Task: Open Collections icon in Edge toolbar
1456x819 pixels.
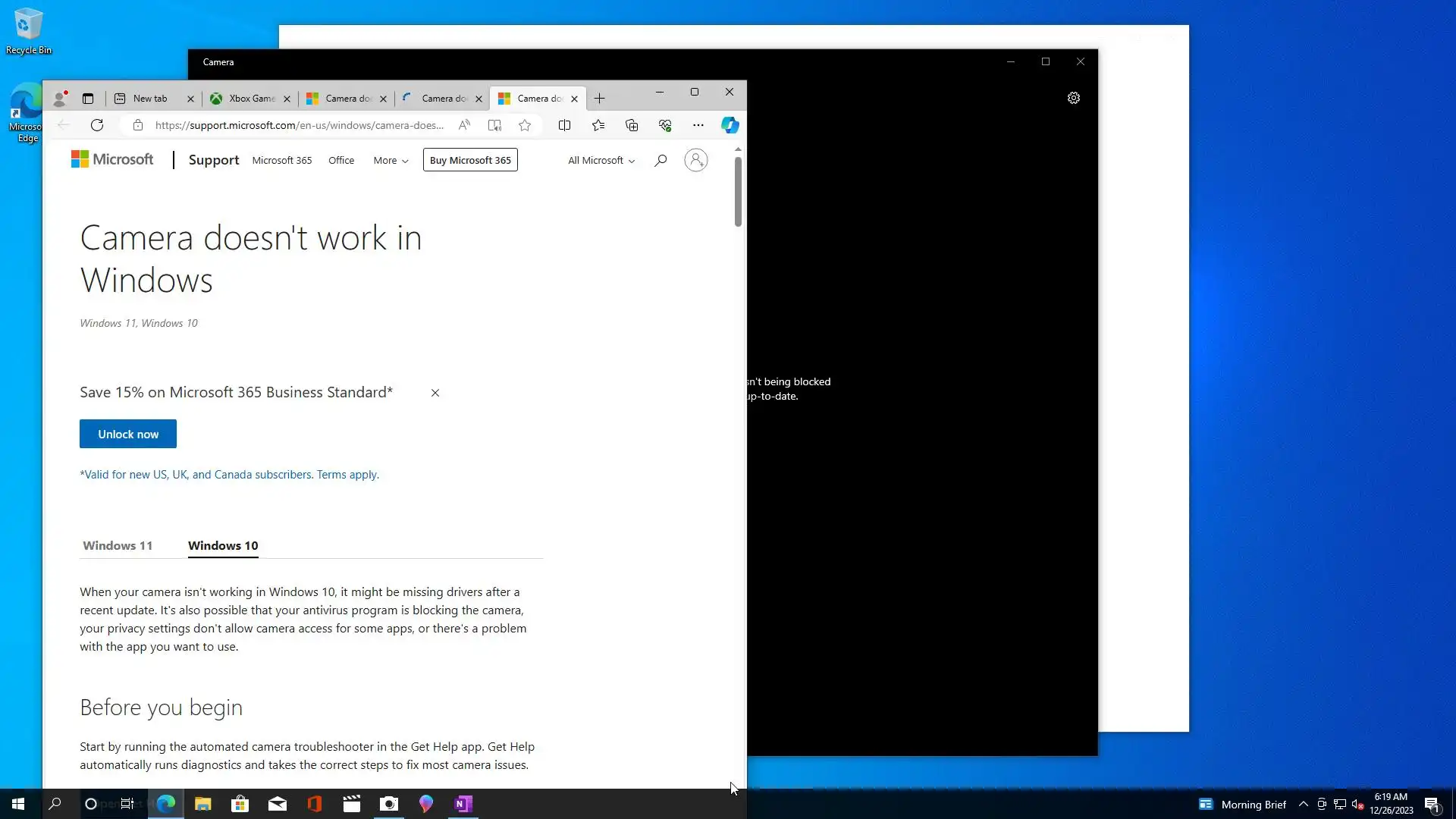Action: [x=632, y=125]
